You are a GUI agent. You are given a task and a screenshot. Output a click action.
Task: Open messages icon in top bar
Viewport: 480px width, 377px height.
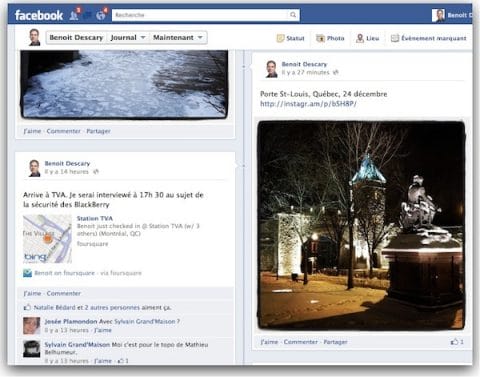[88, 15]
